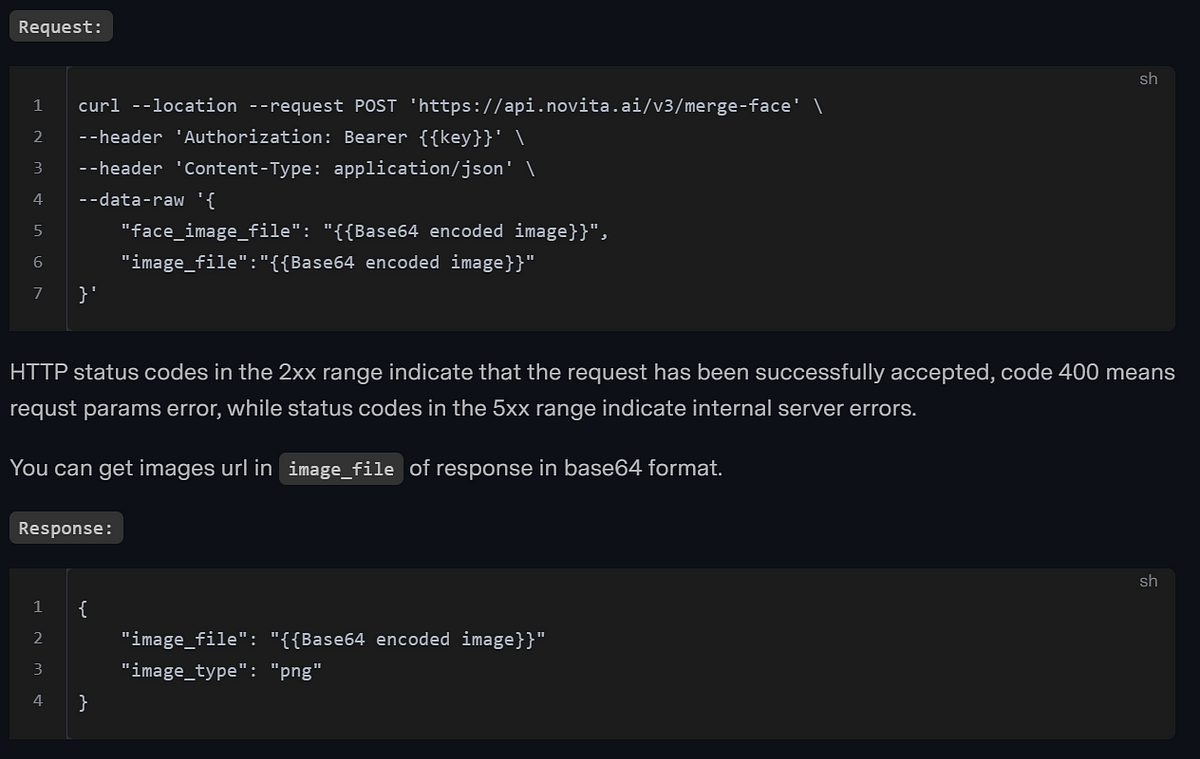Viewport: 1200px width, 759px height.
Task: Click closing brace on response line 4
Action: [84, 703]
